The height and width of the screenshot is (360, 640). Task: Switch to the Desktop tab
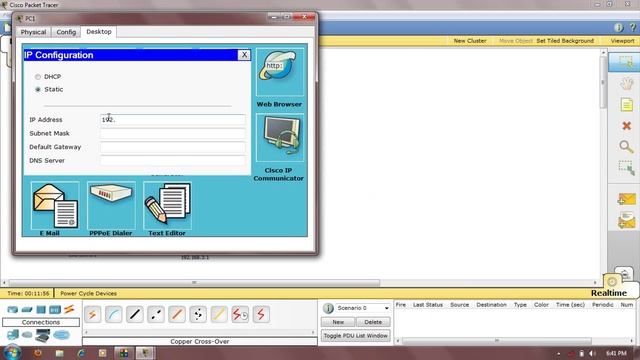tap(99, 31)
